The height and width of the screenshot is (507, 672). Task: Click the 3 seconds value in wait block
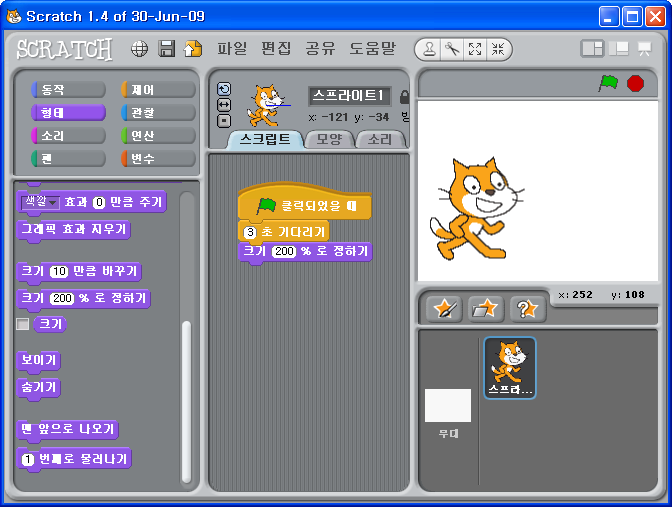[250, 233]
